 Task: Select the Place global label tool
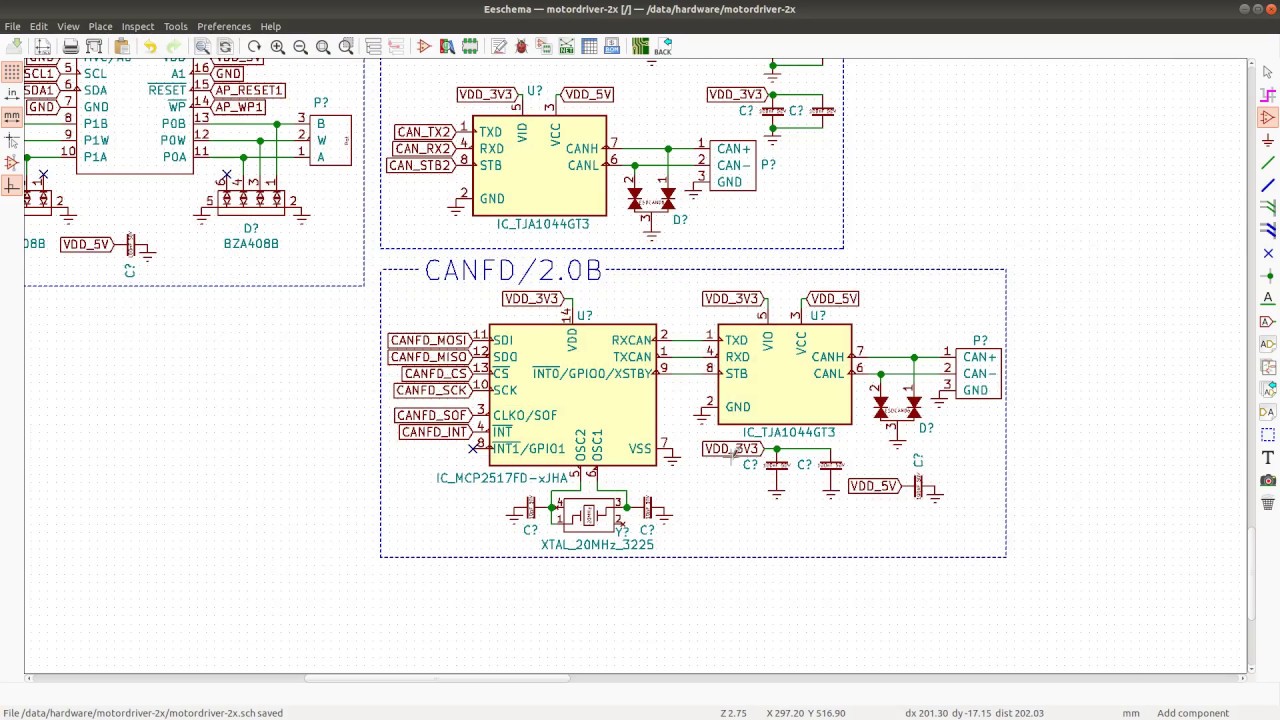tap(1268, 321)
